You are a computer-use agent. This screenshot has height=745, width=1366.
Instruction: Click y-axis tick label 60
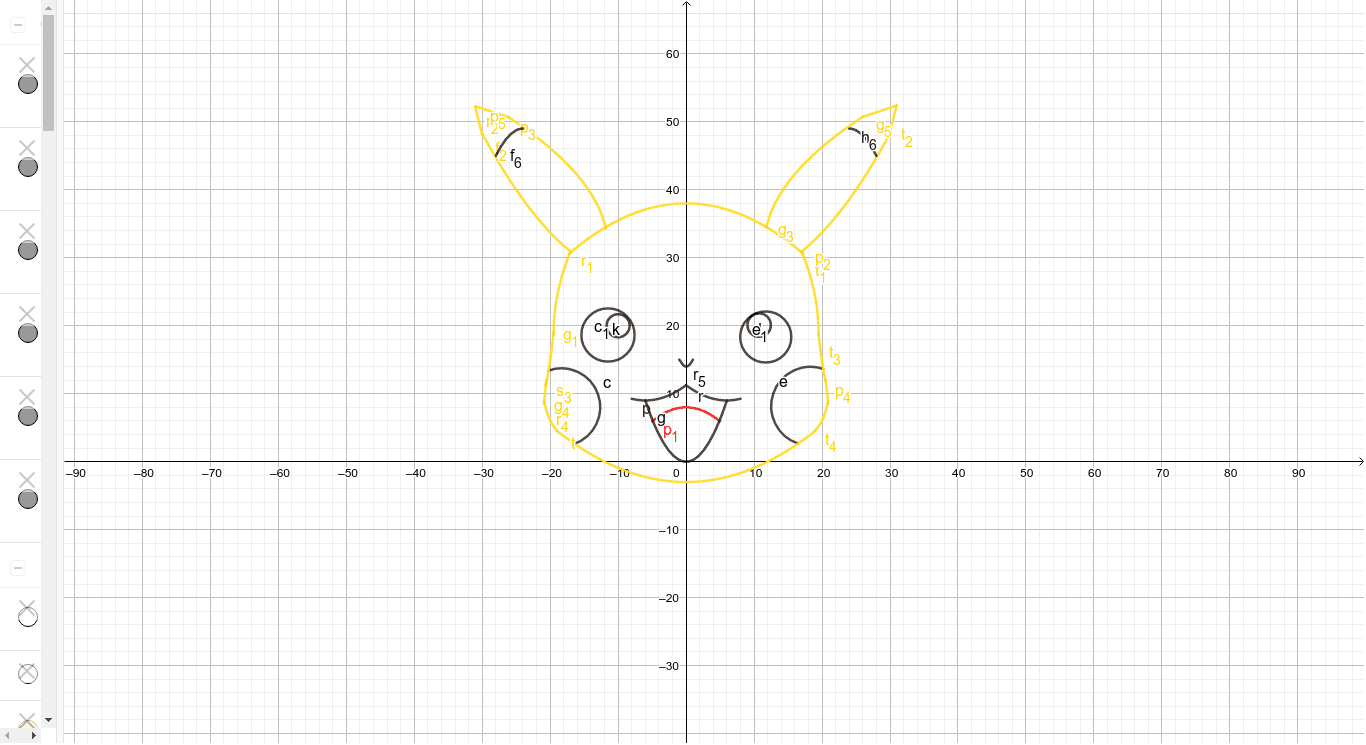point(673,54)
